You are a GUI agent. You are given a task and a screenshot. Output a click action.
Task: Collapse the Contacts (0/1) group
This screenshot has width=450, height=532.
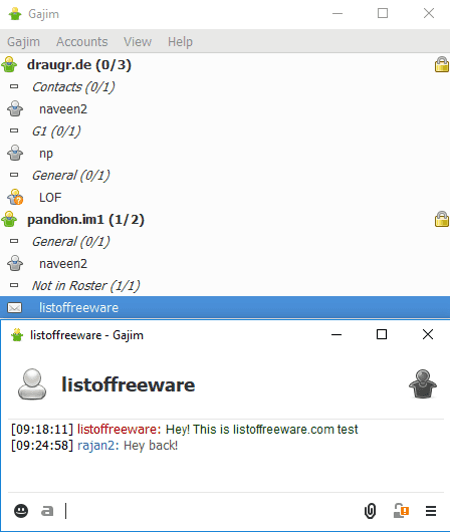click(14, 87)
